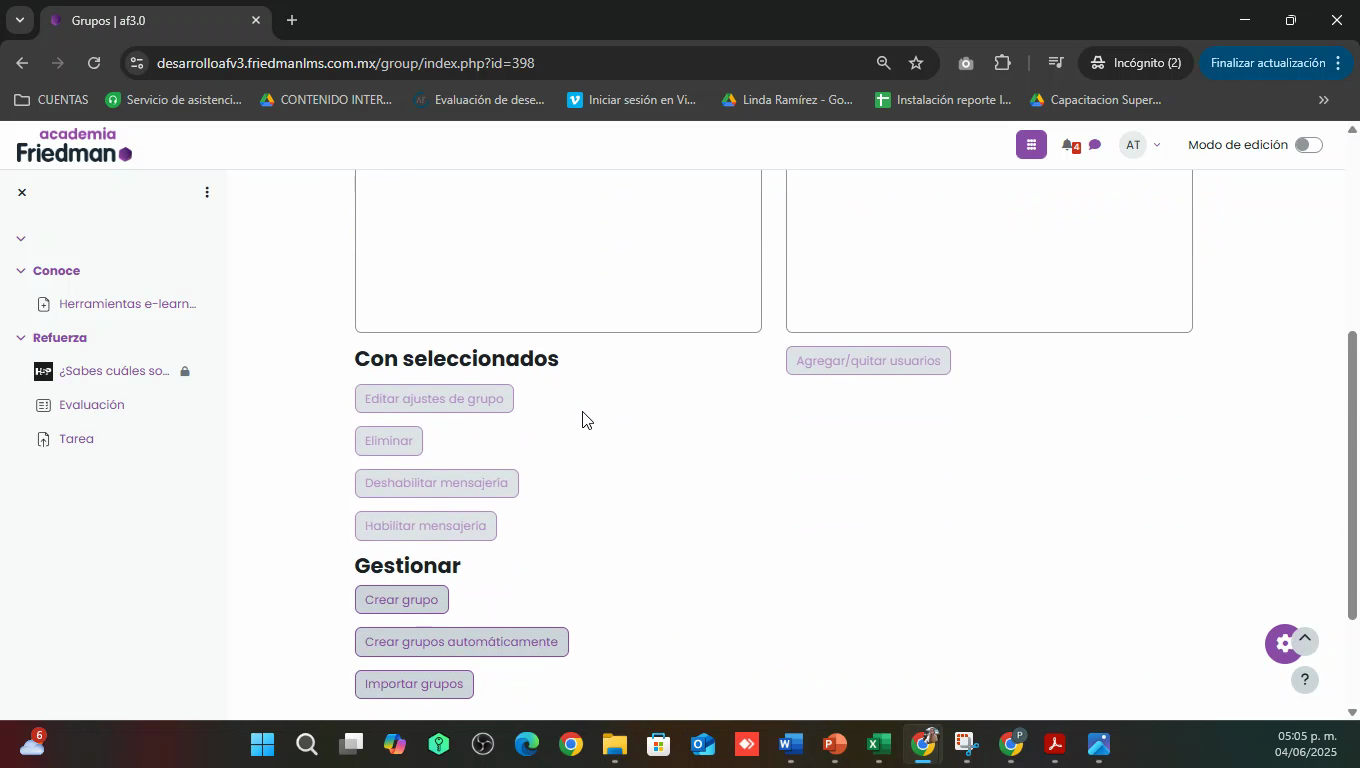Open the help question mark button
This screenshot has width=1360, height=768.
(1304, 680)
